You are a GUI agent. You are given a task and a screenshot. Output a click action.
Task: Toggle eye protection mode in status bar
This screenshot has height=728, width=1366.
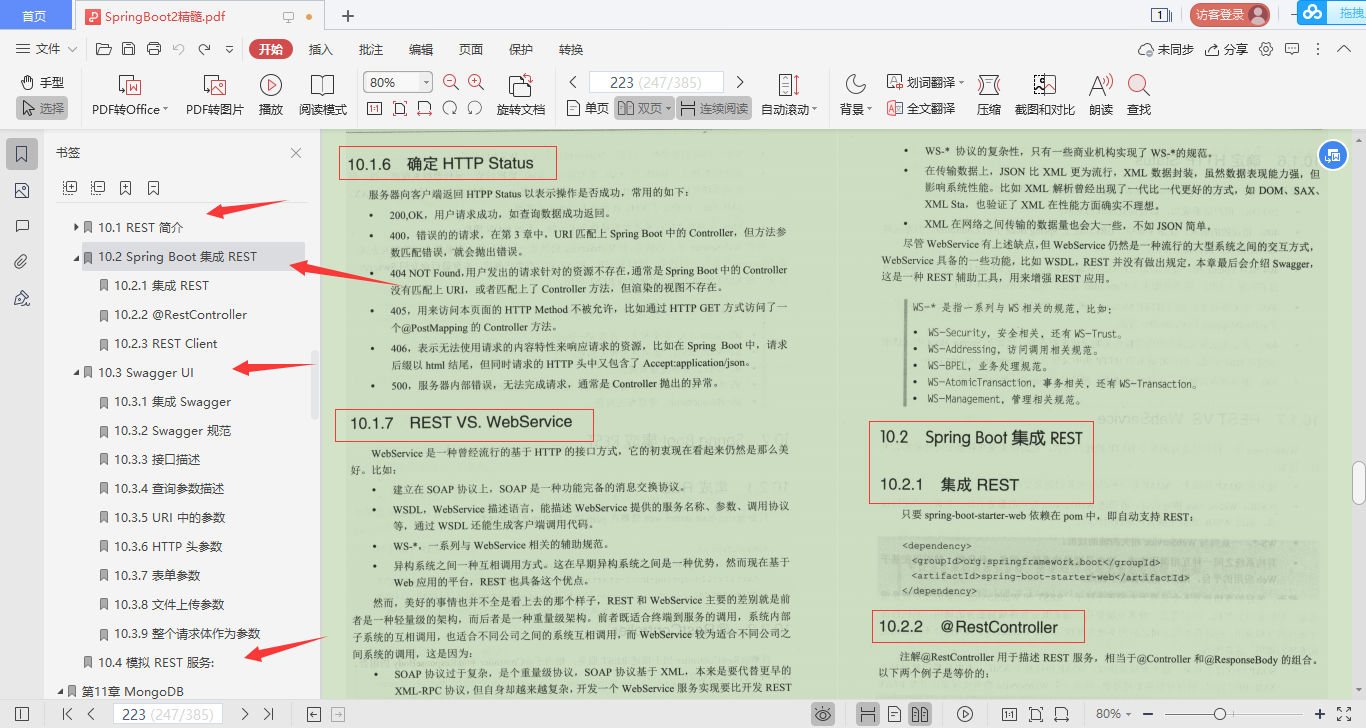pyautogui.click(x=823, y=714)
